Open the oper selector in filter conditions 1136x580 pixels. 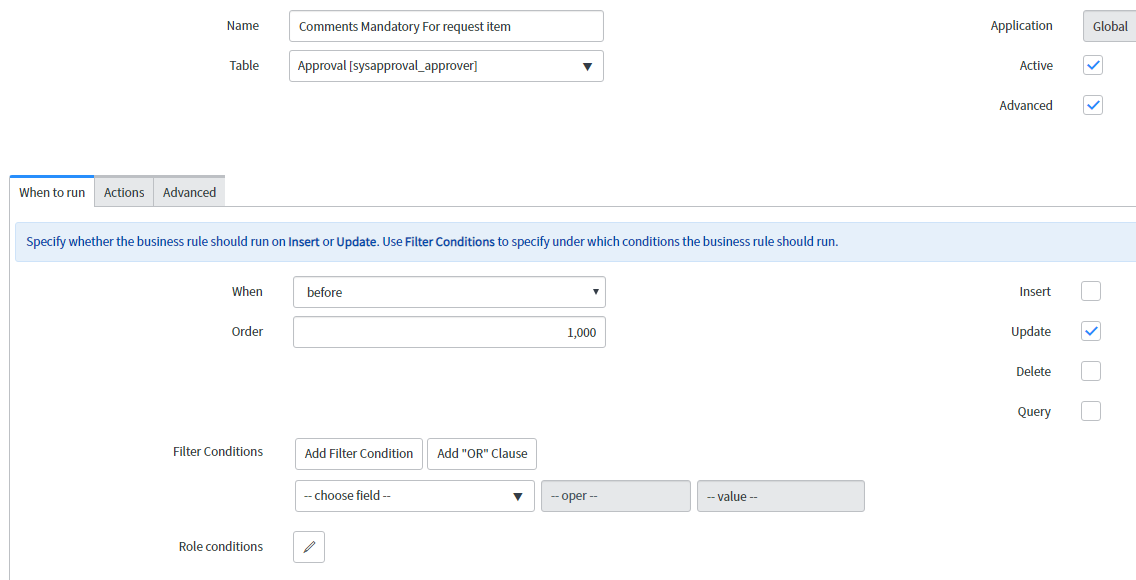coord(616,496)
